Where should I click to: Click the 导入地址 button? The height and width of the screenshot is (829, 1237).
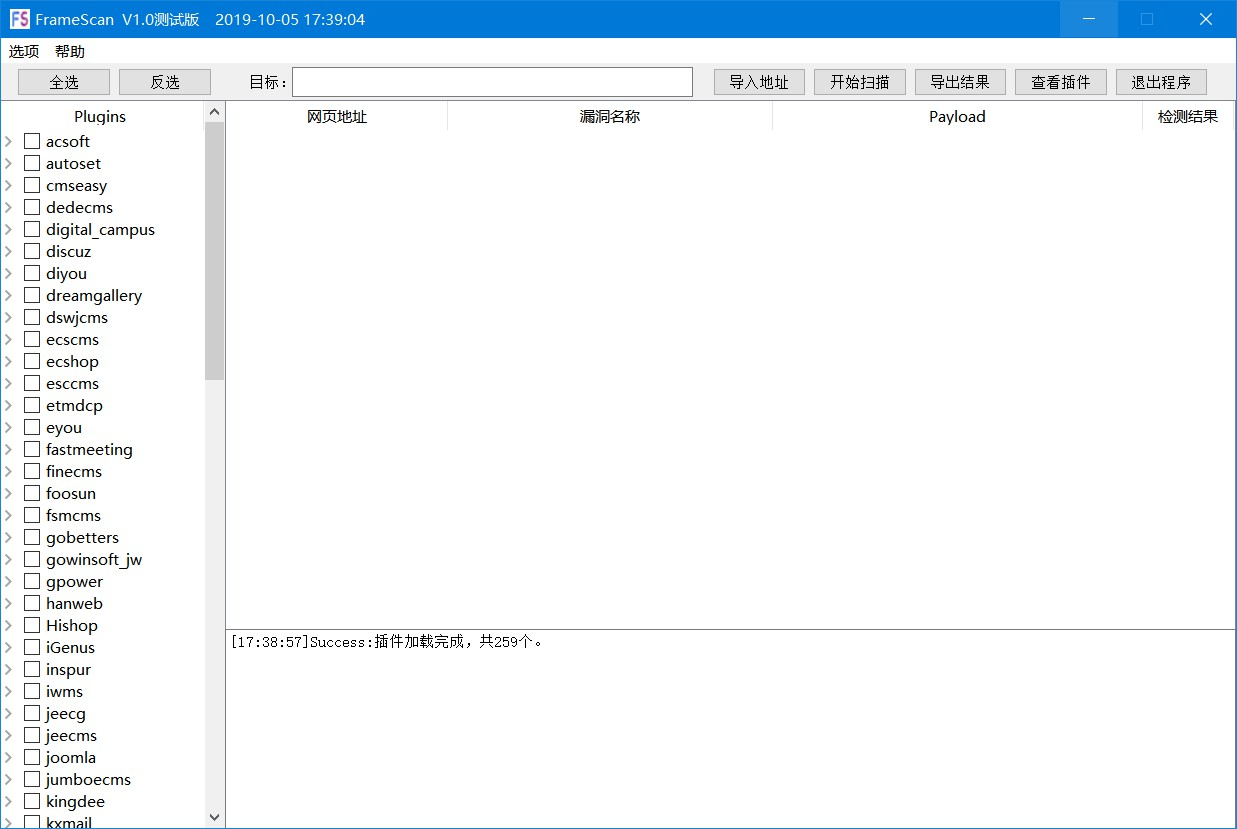pyautogui.click(x=759, y=82)
